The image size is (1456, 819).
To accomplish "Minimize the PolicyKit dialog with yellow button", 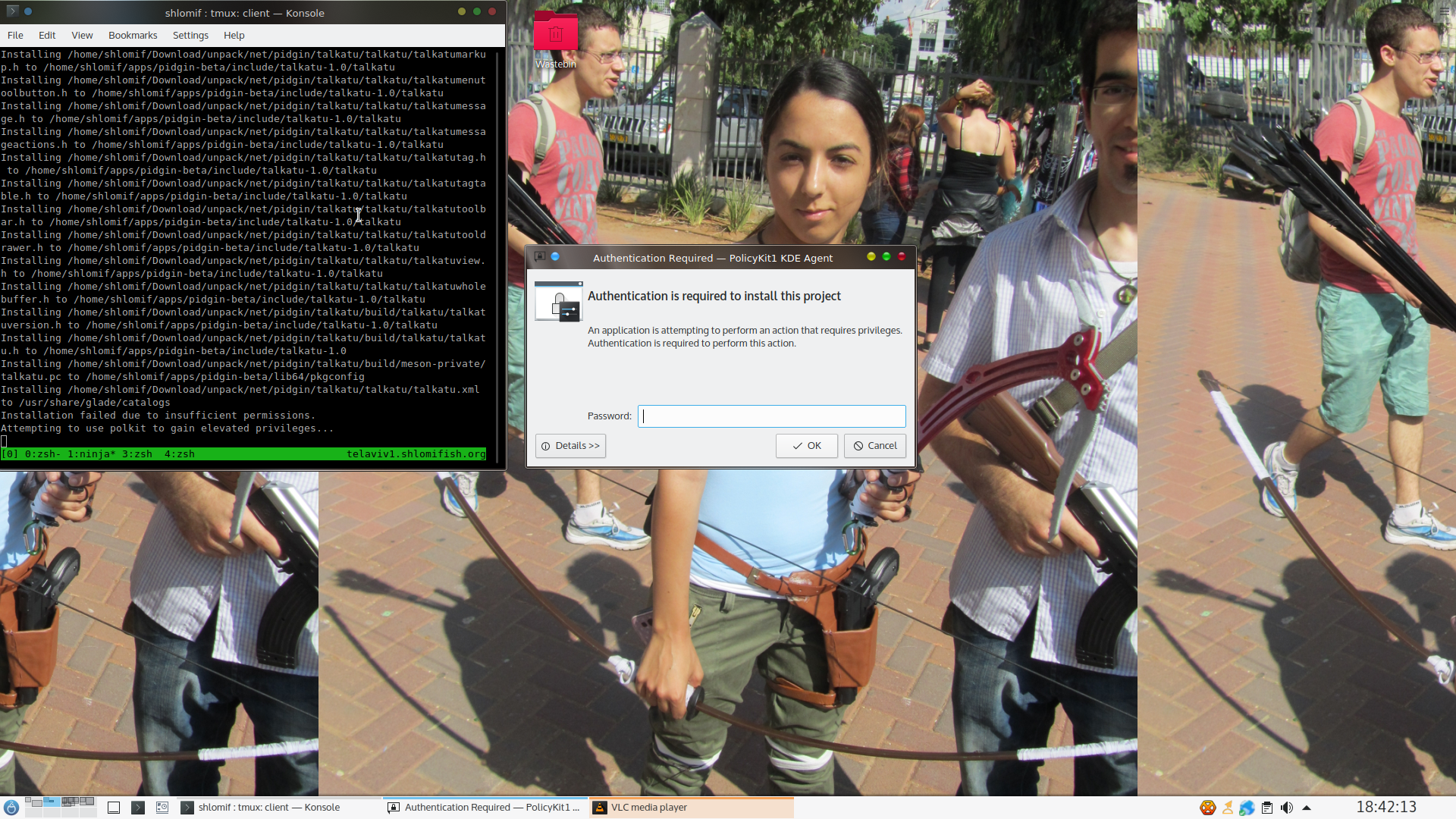I will tap(871, 257).
